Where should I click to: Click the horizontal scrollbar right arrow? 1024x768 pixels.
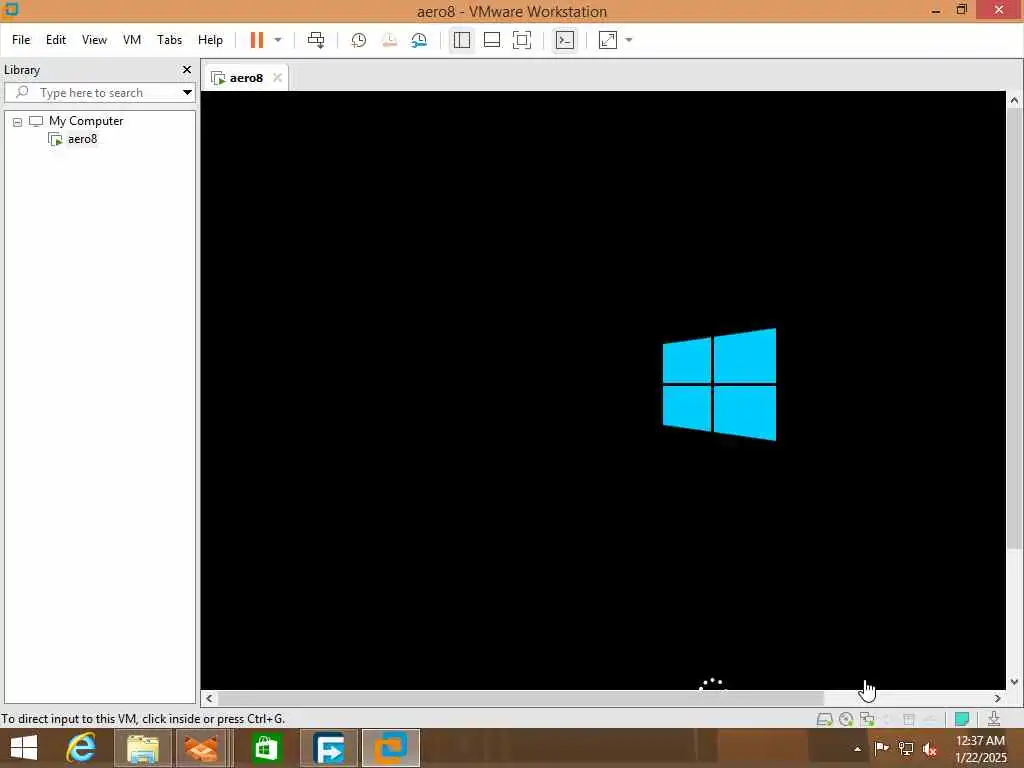(997, 698)
